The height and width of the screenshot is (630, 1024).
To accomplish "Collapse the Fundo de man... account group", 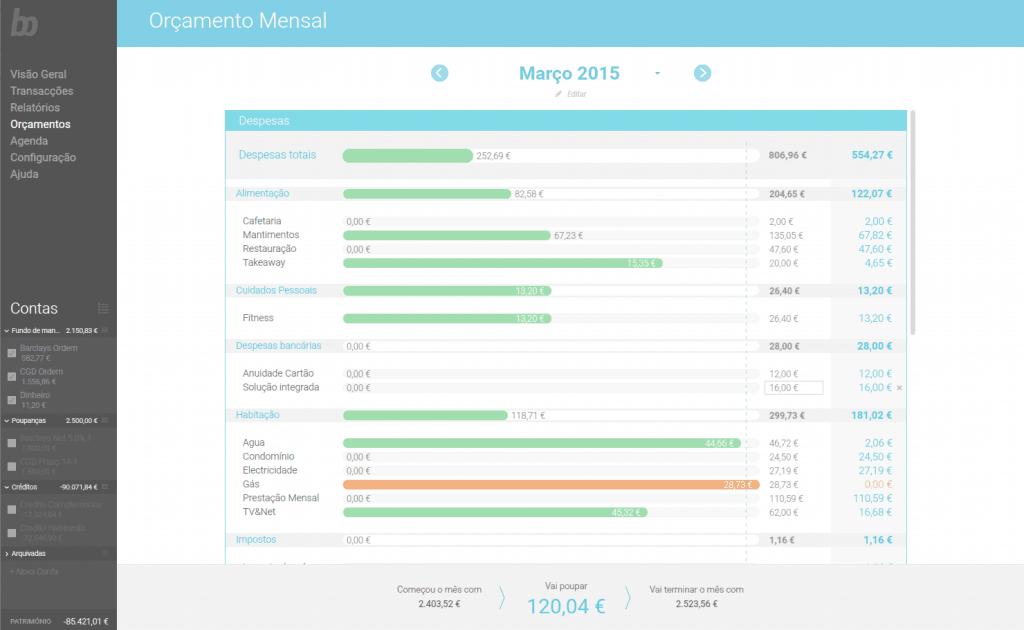I will click(7, 331).
